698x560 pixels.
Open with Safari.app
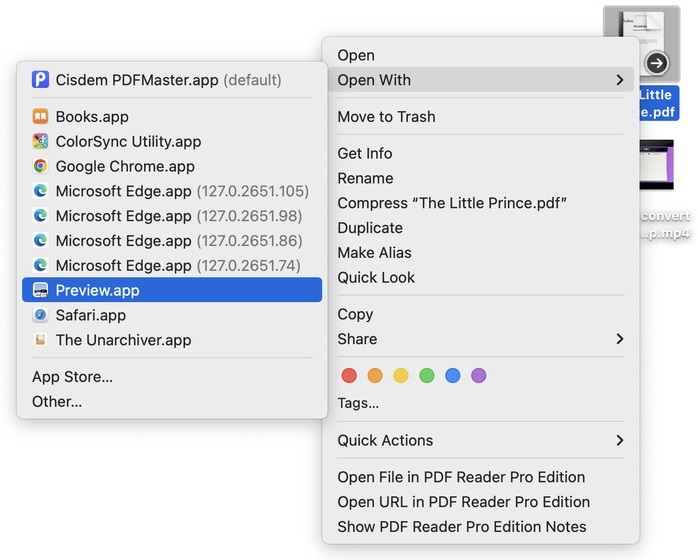[x=172, y=315]
